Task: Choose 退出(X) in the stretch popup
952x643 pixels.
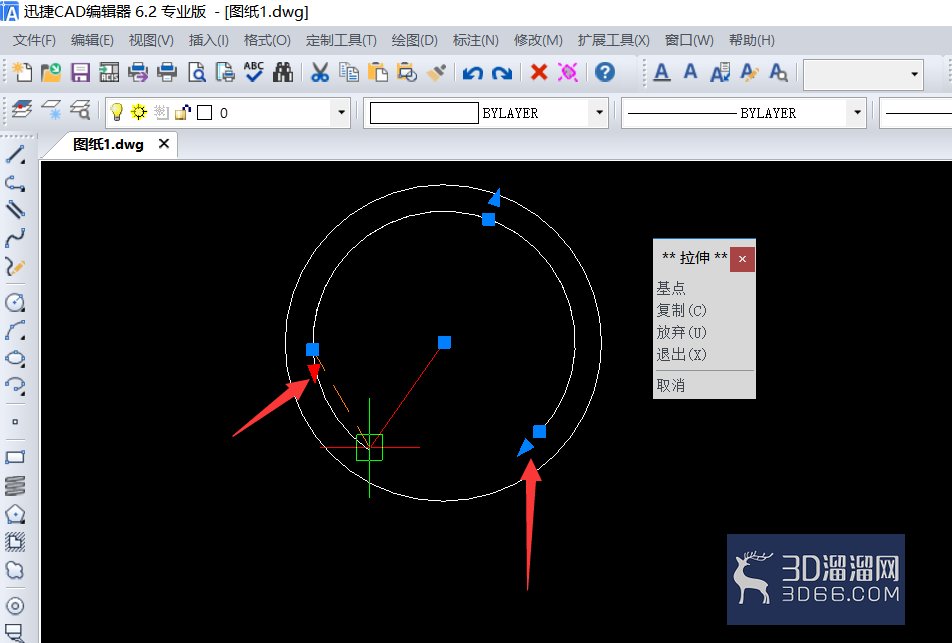Action: click(x=681, y=354)
